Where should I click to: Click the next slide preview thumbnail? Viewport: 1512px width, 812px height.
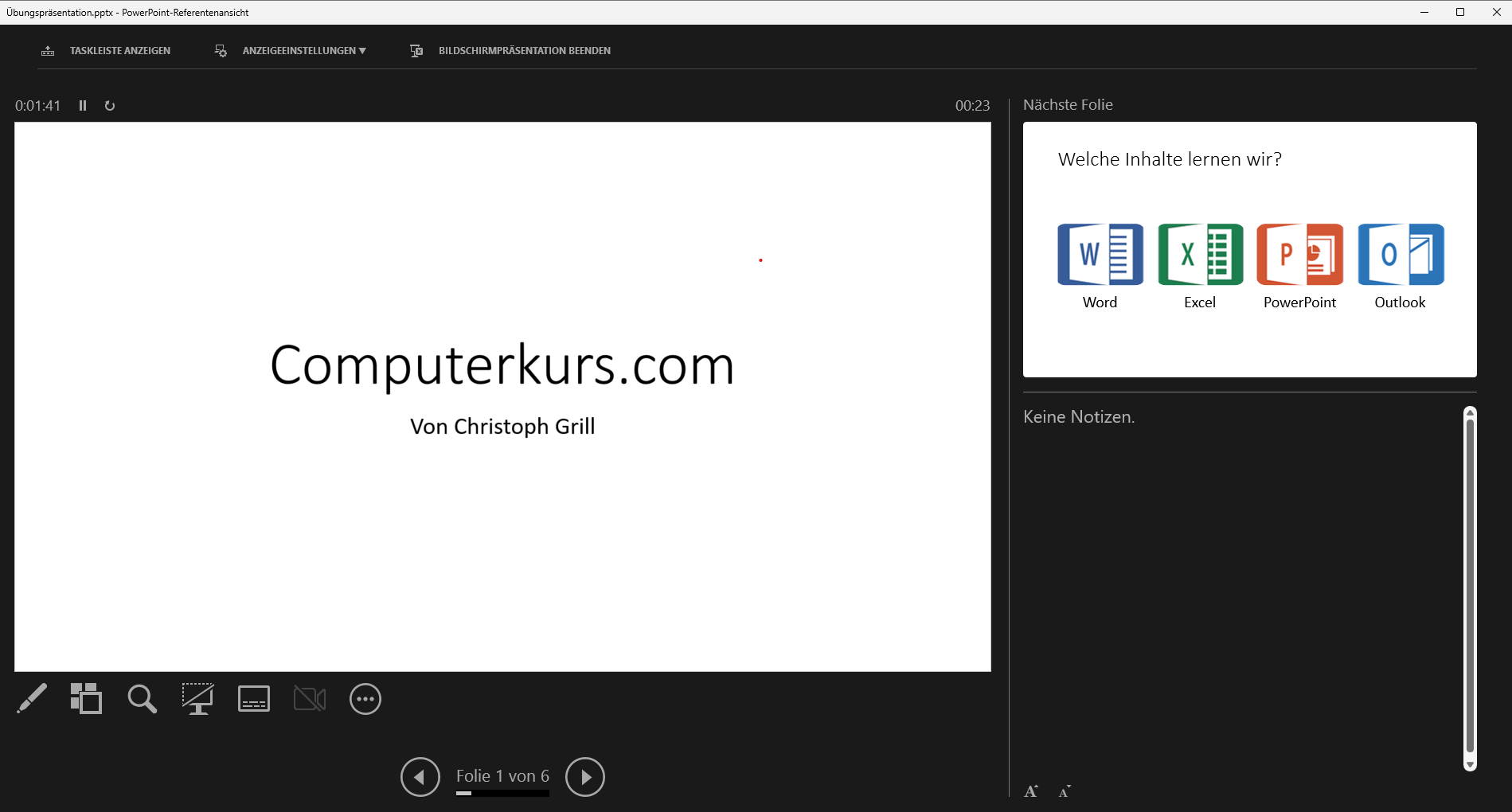pos(1249,249)
